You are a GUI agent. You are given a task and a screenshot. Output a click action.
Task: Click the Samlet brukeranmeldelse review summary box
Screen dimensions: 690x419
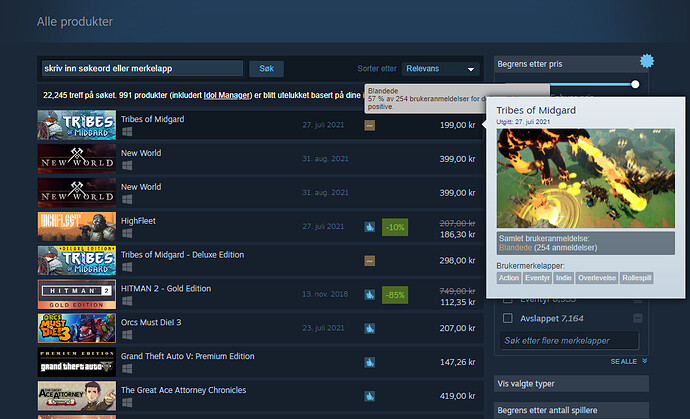tap(586, 243)
